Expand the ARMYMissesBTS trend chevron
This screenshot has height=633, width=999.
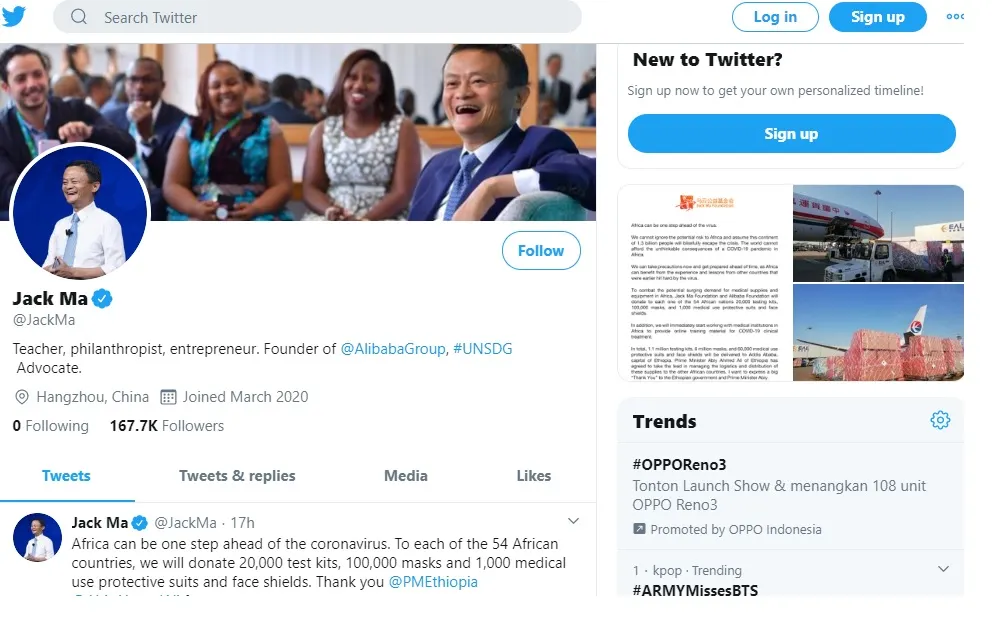point(943,569)
